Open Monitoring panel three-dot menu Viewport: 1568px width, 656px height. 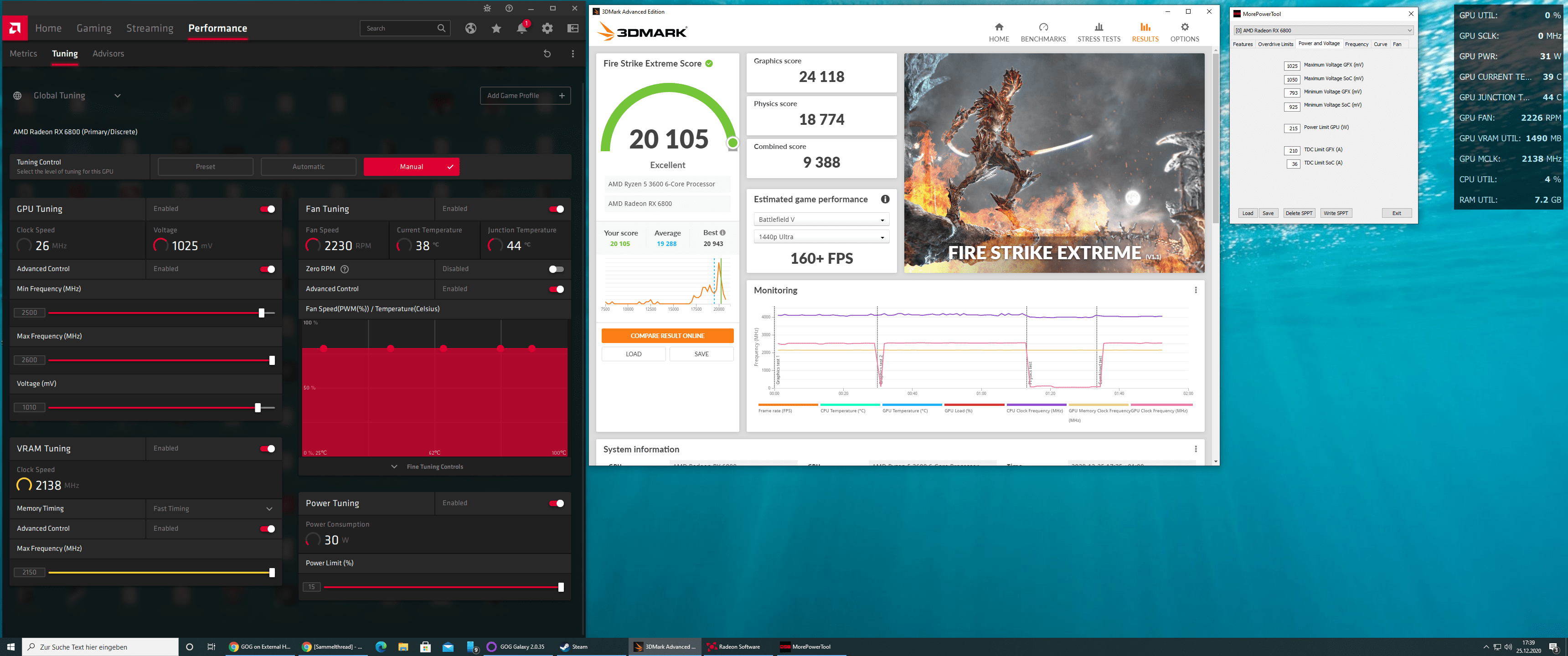[x=1196, y=290]
